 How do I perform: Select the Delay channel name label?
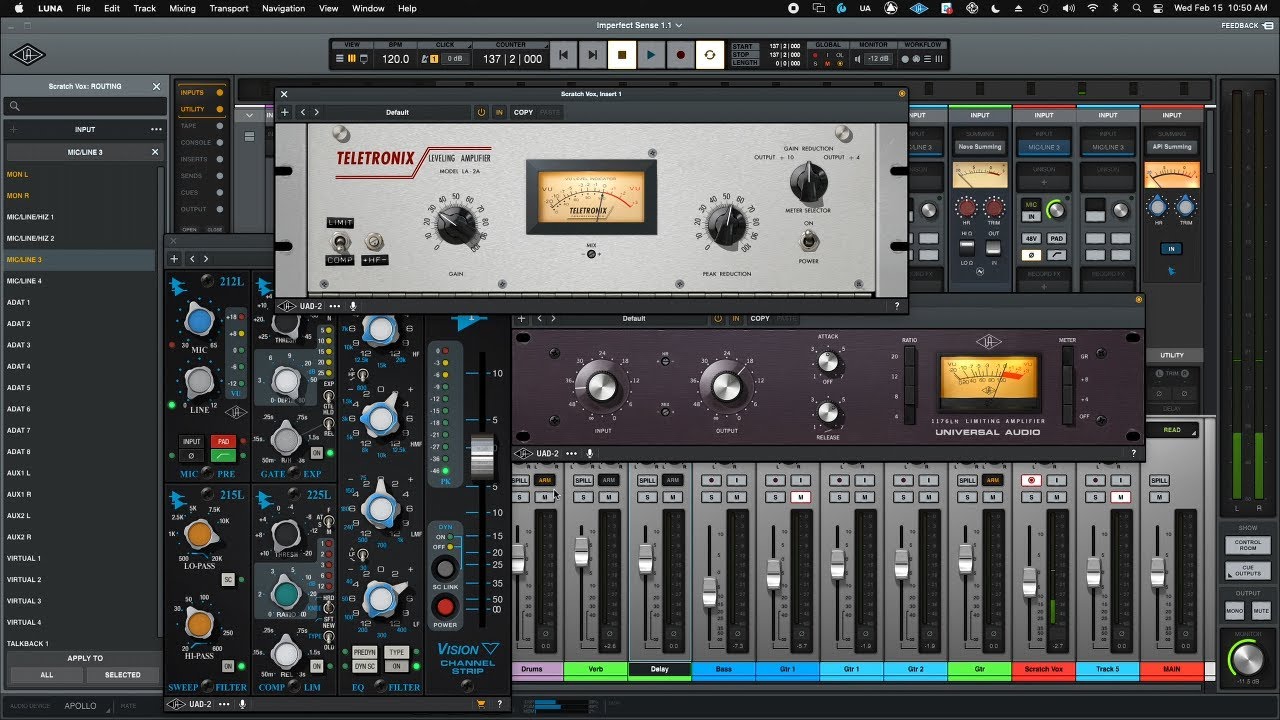pyautogui.click(x=659, y=668)
